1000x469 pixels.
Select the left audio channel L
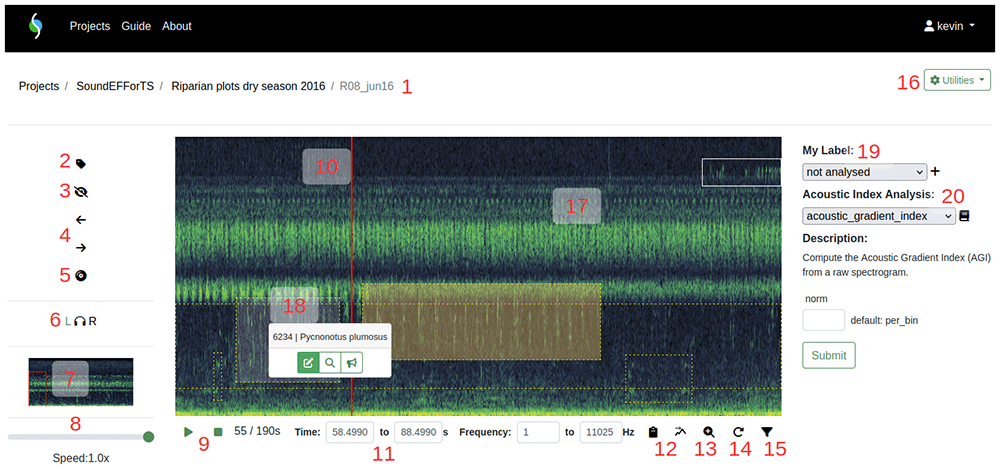(x=68, y=321)
